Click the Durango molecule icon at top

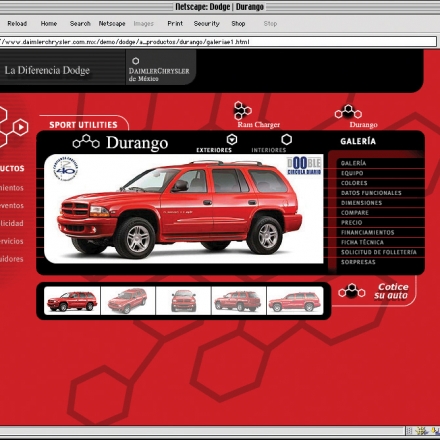348,112
